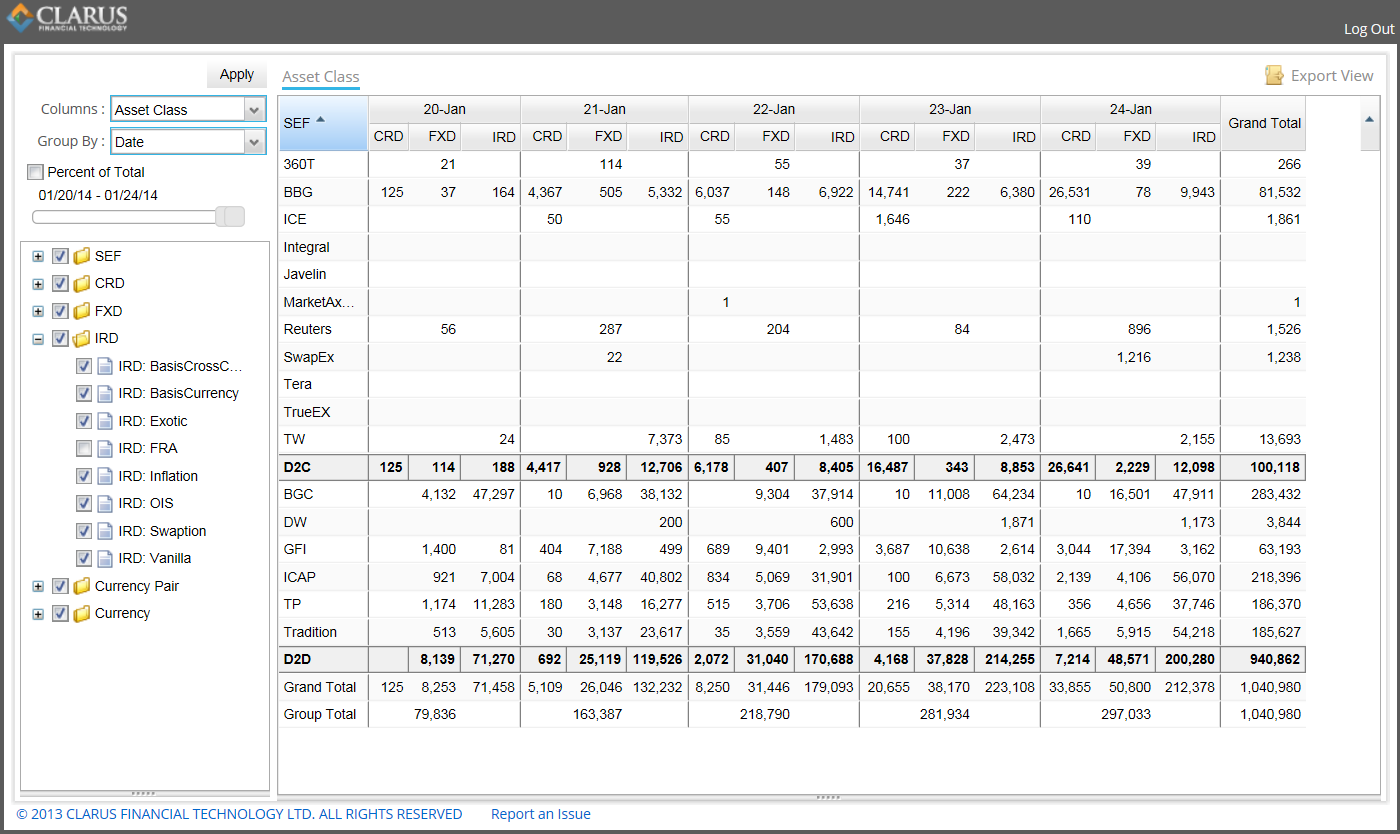Check the IRD: FRA checkbox
Image resolution: width=1400 pixels, height=834 pixels.
84,448
